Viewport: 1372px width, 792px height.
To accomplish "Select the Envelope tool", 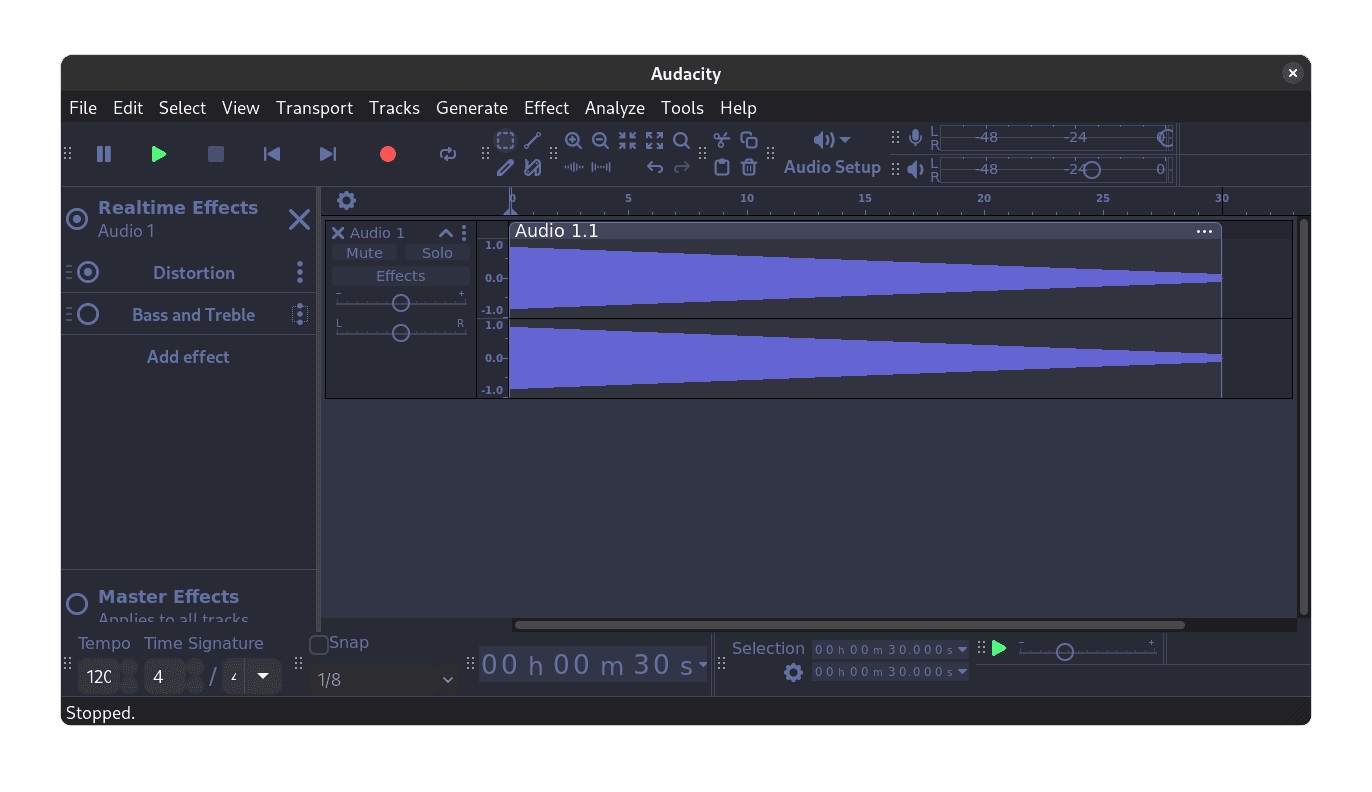I will [533, 140].
